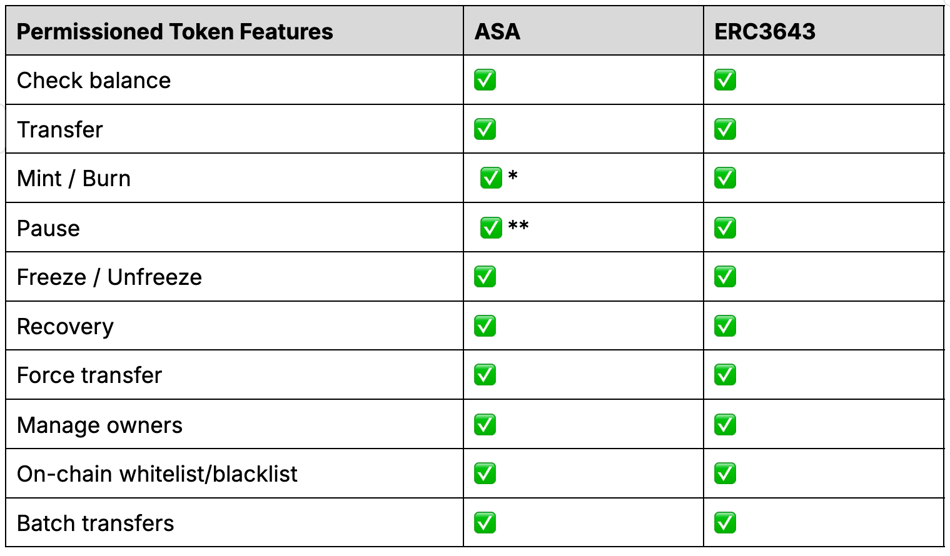Screen dimensions: 950x556
Task: Click the ERC3643 column header
Action: [x=765, y=31]
